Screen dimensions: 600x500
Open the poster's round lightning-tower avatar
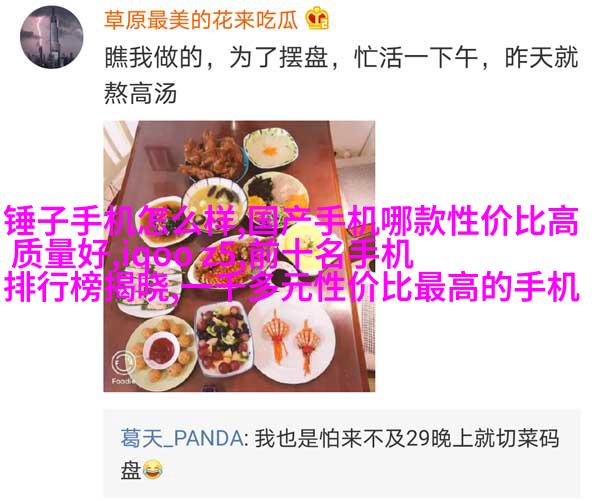click(52, 37)
